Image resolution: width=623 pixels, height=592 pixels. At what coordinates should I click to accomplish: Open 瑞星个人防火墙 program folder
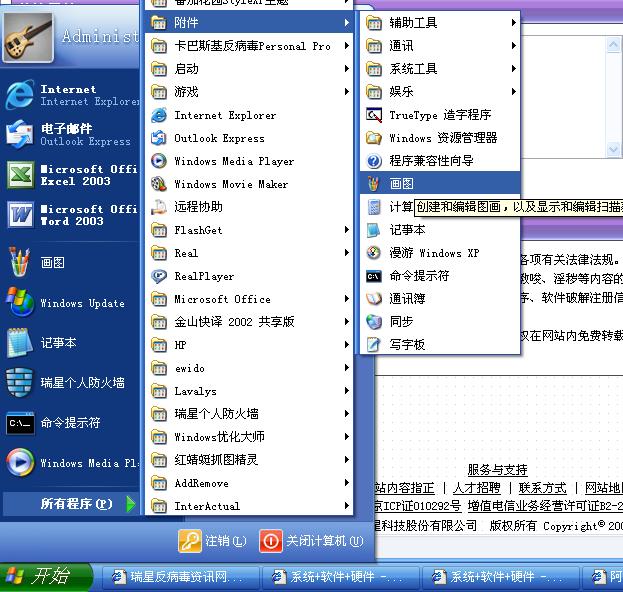tap(249, 414)
